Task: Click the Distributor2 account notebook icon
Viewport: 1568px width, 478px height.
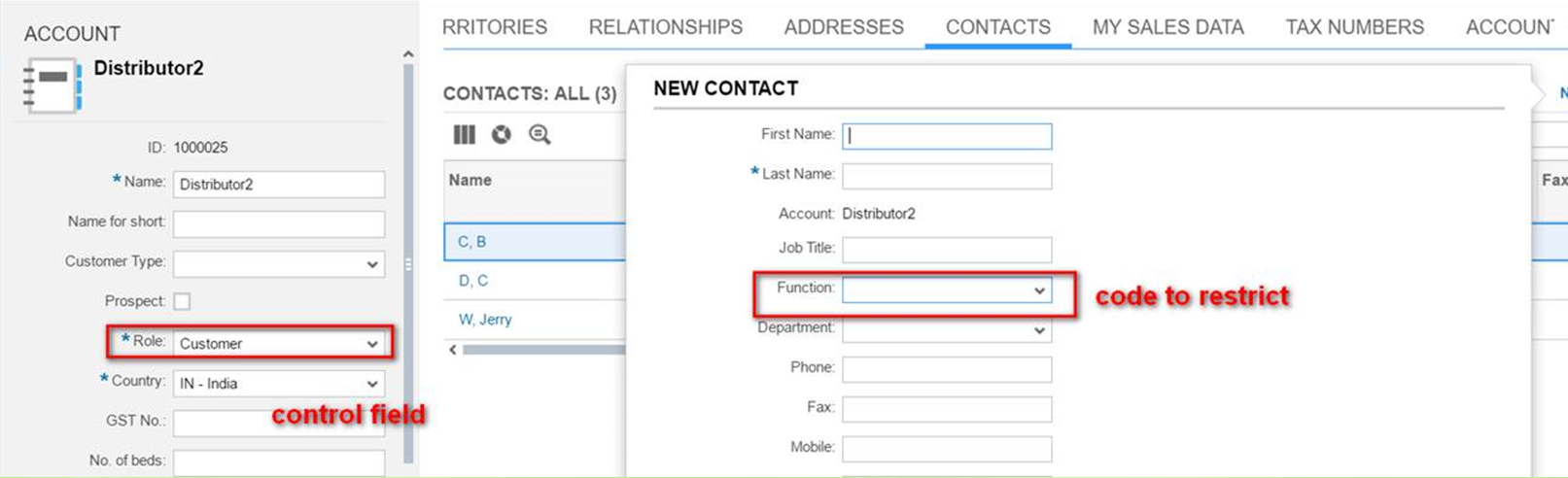Action: click(52, 85)
